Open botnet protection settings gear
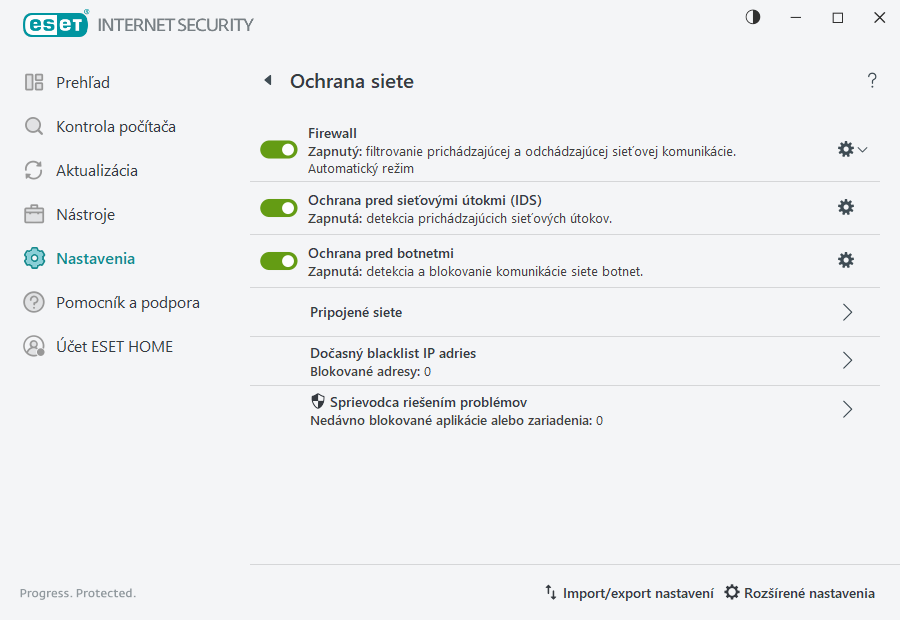Image resolution: width=900 pixels, height=620 pixels. [x=846, y=259]
